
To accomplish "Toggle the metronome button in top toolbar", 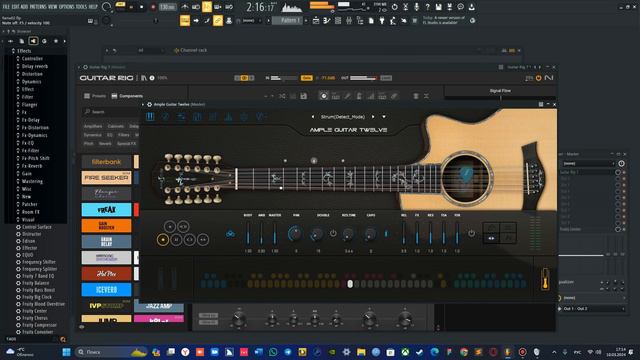I will point(185,7).
